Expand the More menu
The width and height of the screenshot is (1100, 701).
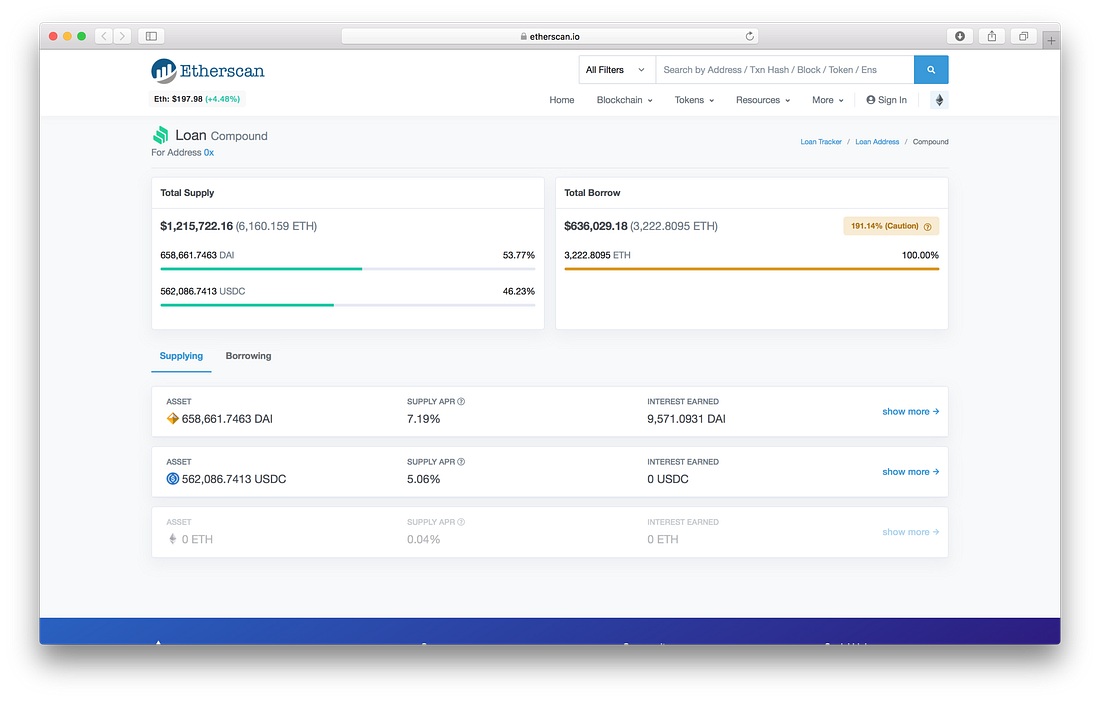(828, 100)
